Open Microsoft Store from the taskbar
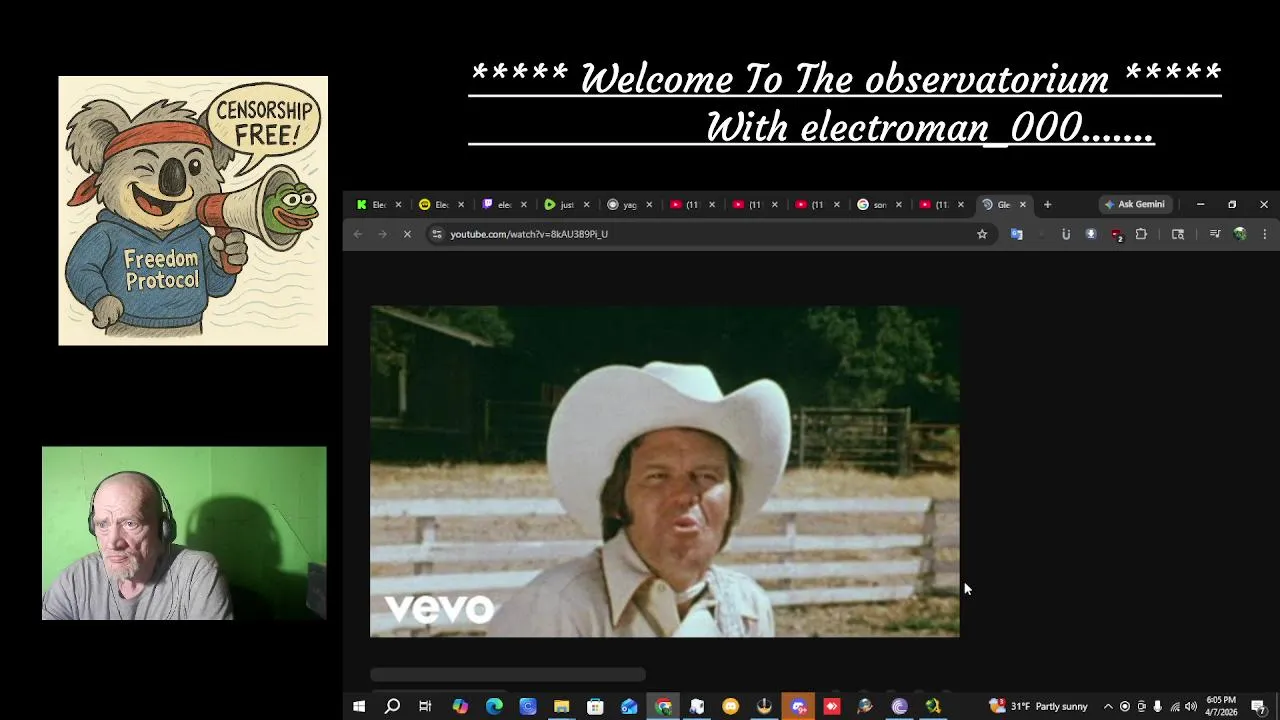This screenshot has width=1280, height=720. click(595, 707)
